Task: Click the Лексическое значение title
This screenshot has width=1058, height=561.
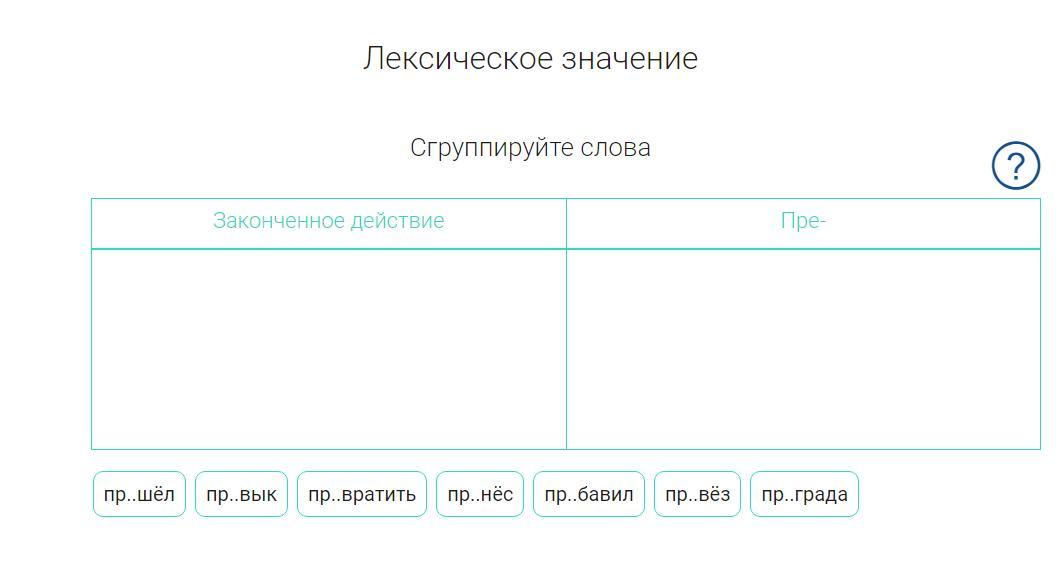Action: point(530,58)
